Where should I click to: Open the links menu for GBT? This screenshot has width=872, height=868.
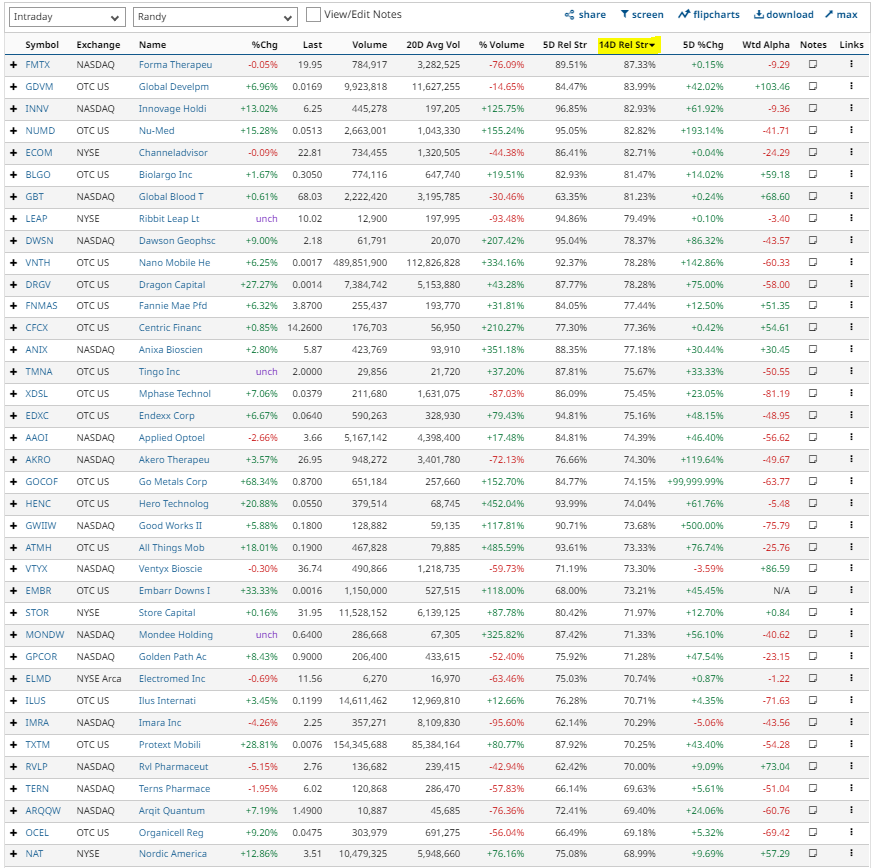(x=851, y=196)
